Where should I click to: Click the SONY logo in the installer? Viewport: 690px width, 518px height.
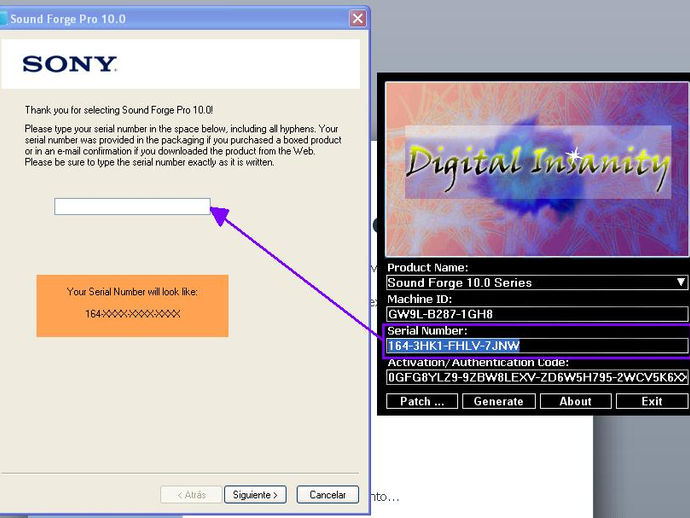70,64
